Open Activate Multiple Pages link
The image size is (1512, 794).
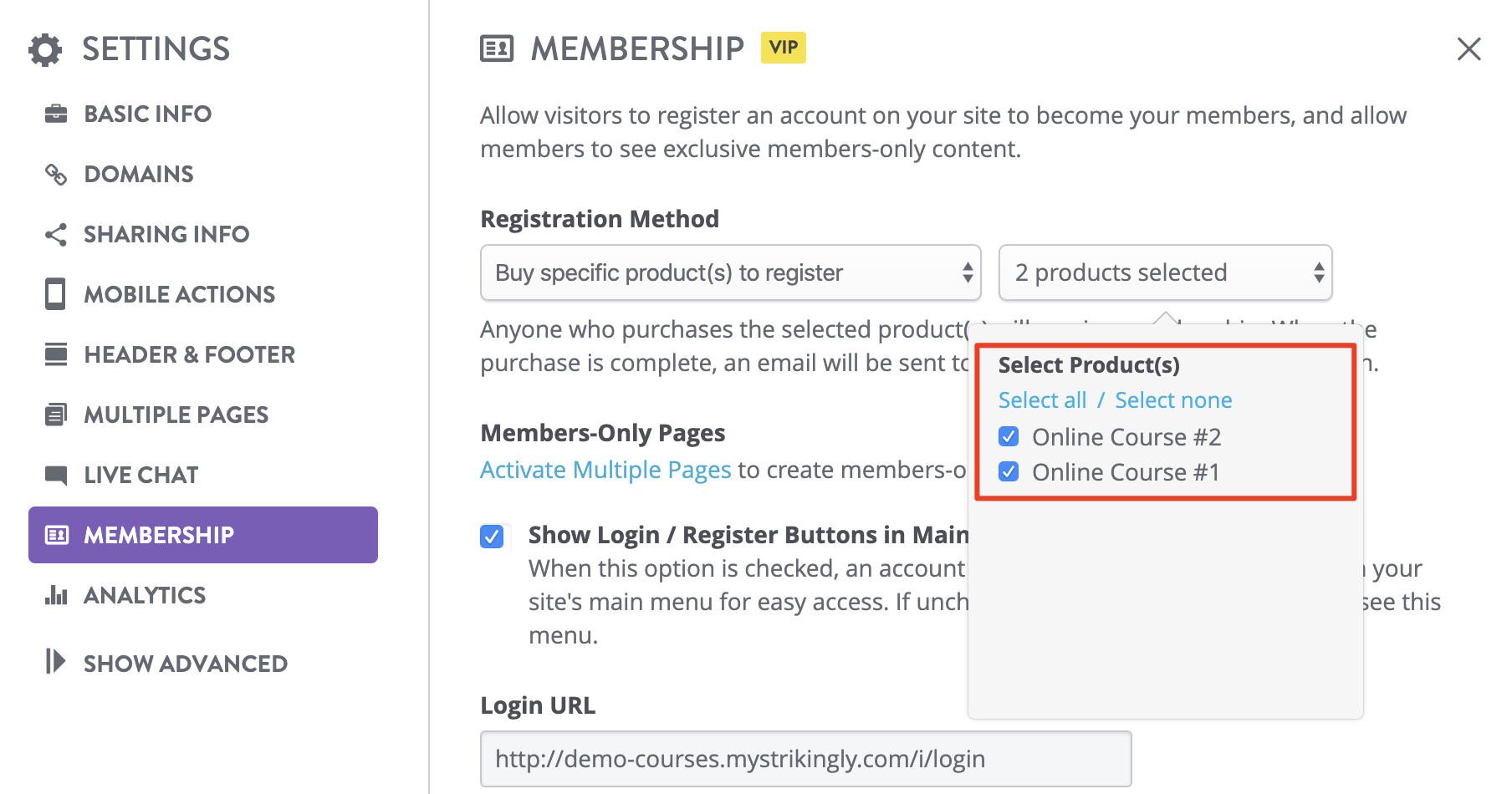pyautogui.click(x=605, y=469)
